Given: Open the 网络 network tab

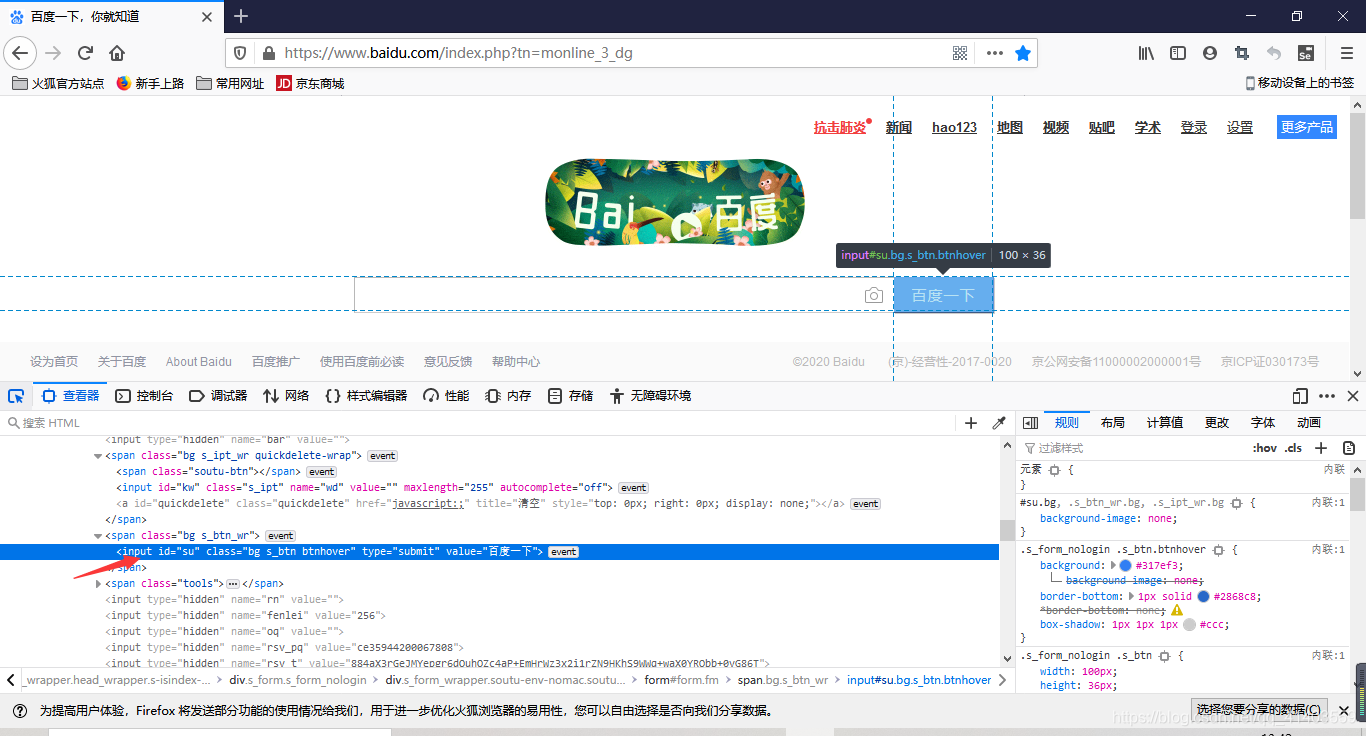Looking at the screenshot, I should [x=286, y=396].
